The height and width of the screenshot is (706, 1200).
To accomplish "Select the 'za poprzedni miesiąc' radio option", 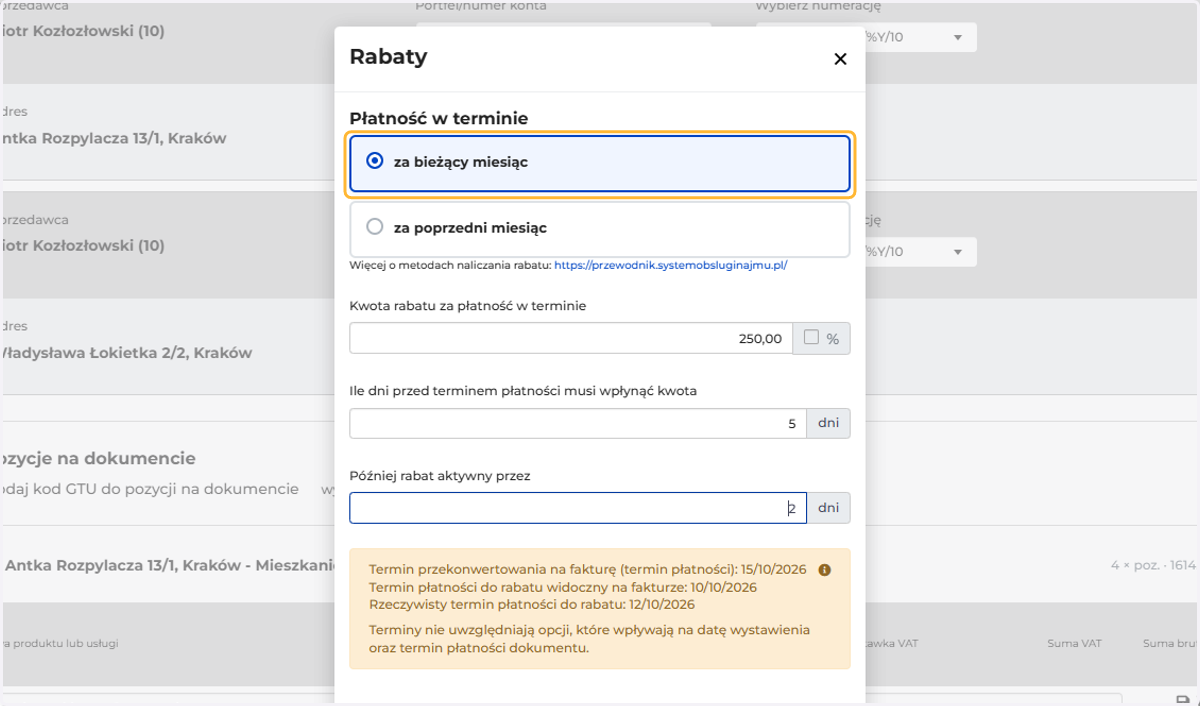I will point(599,228).
